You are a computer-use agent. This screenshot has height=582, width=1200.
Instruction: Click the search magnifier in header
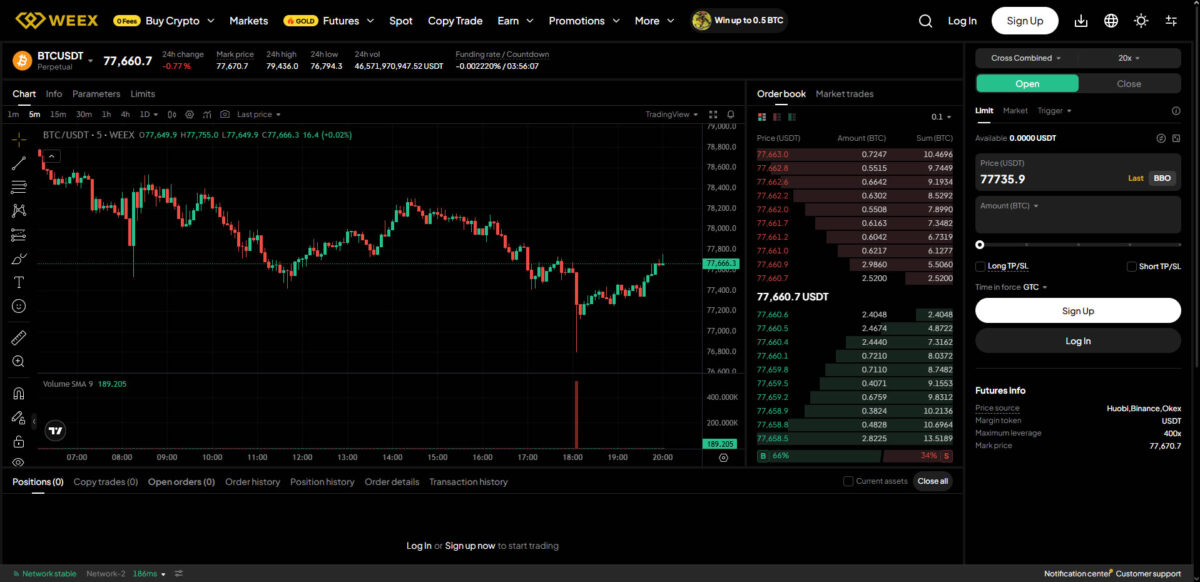926,20
